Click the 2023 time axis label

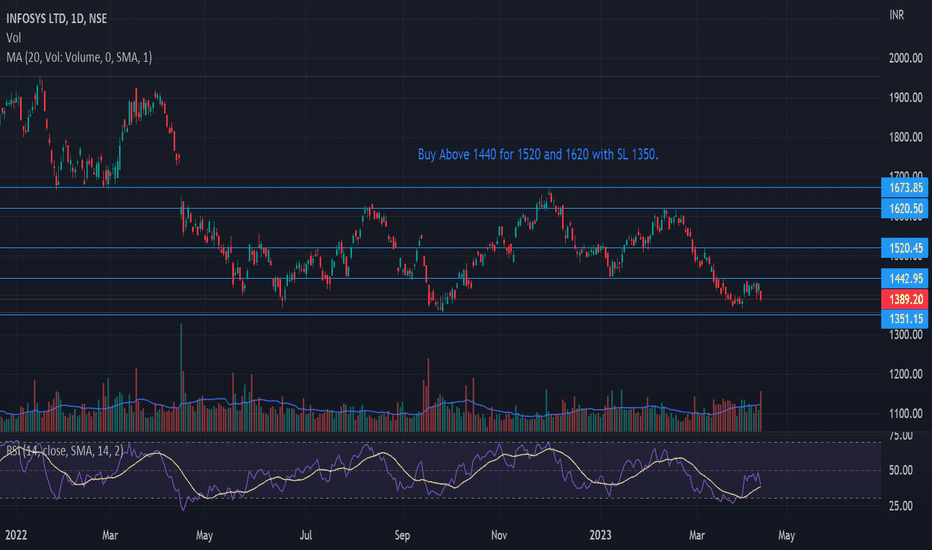pyautogui.click(x=600, y=535)
